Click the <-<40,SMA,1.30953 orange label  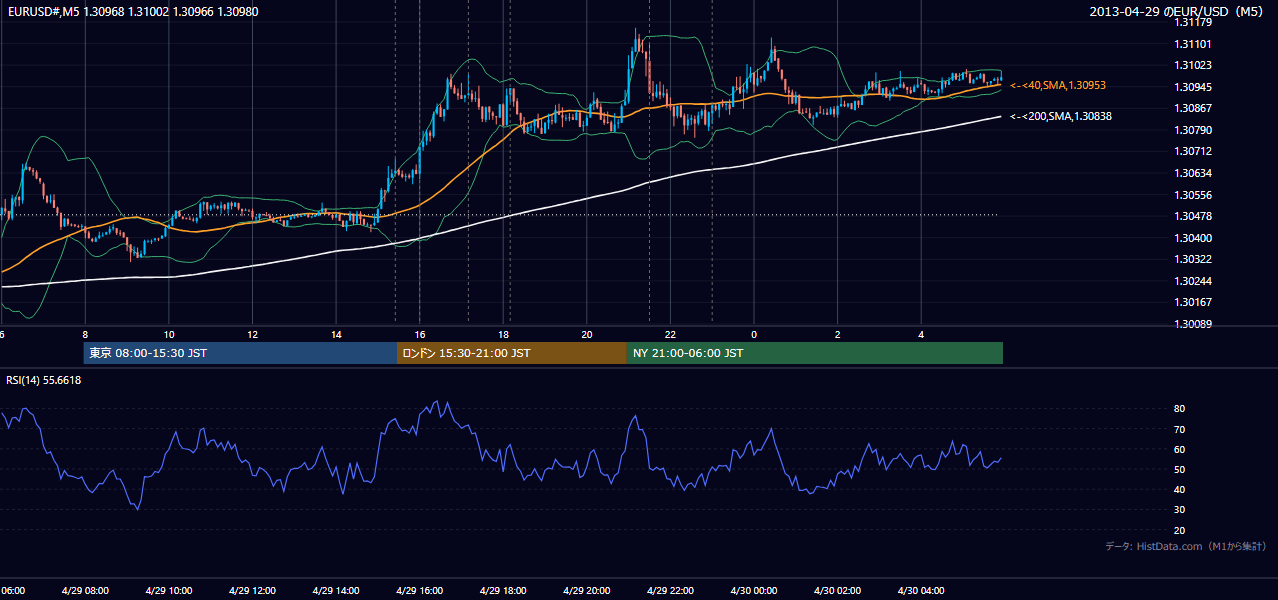click(1058, 86)
